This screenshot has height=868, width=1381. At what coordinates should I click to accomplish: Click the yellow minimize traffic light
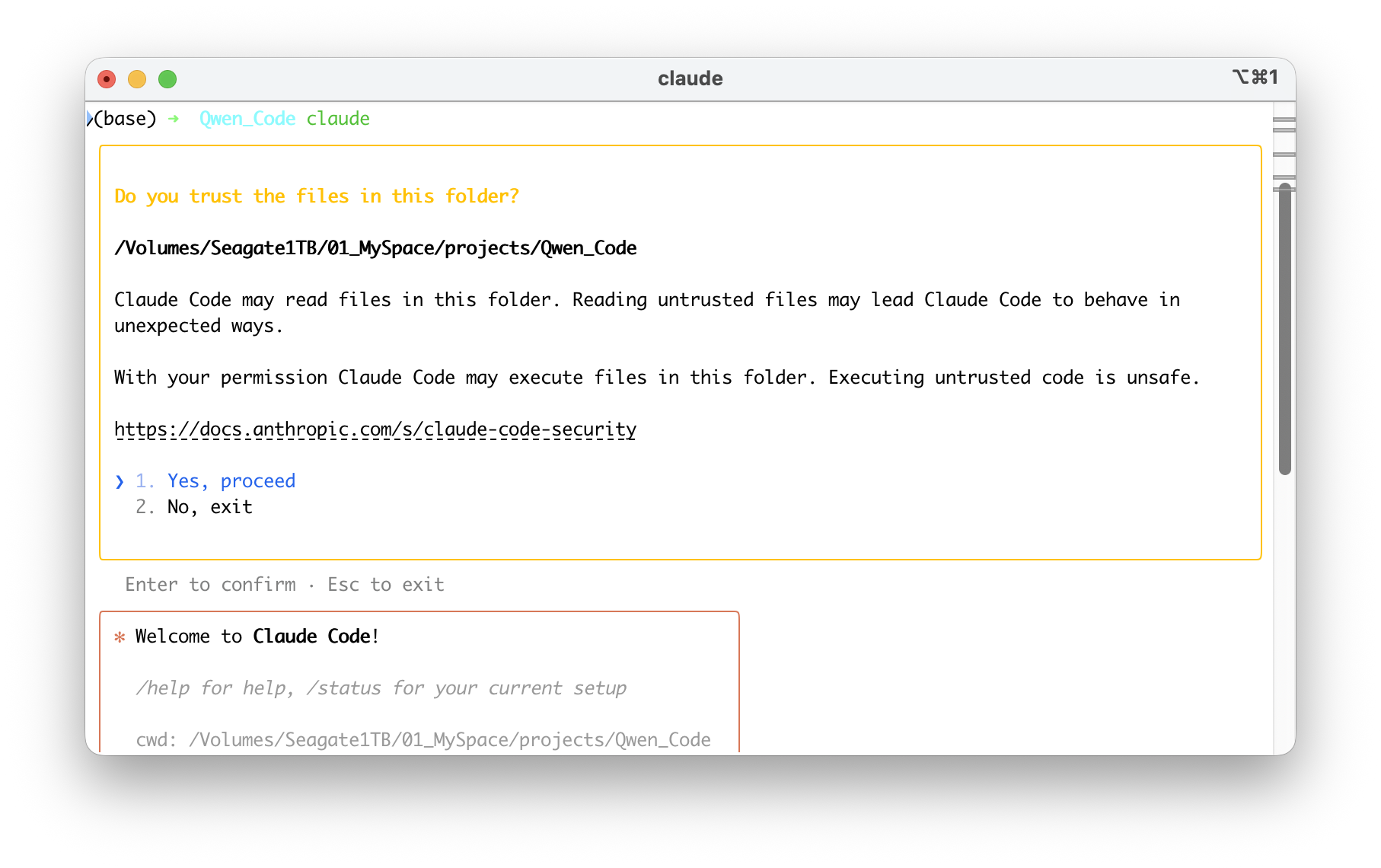click(137, 78)
